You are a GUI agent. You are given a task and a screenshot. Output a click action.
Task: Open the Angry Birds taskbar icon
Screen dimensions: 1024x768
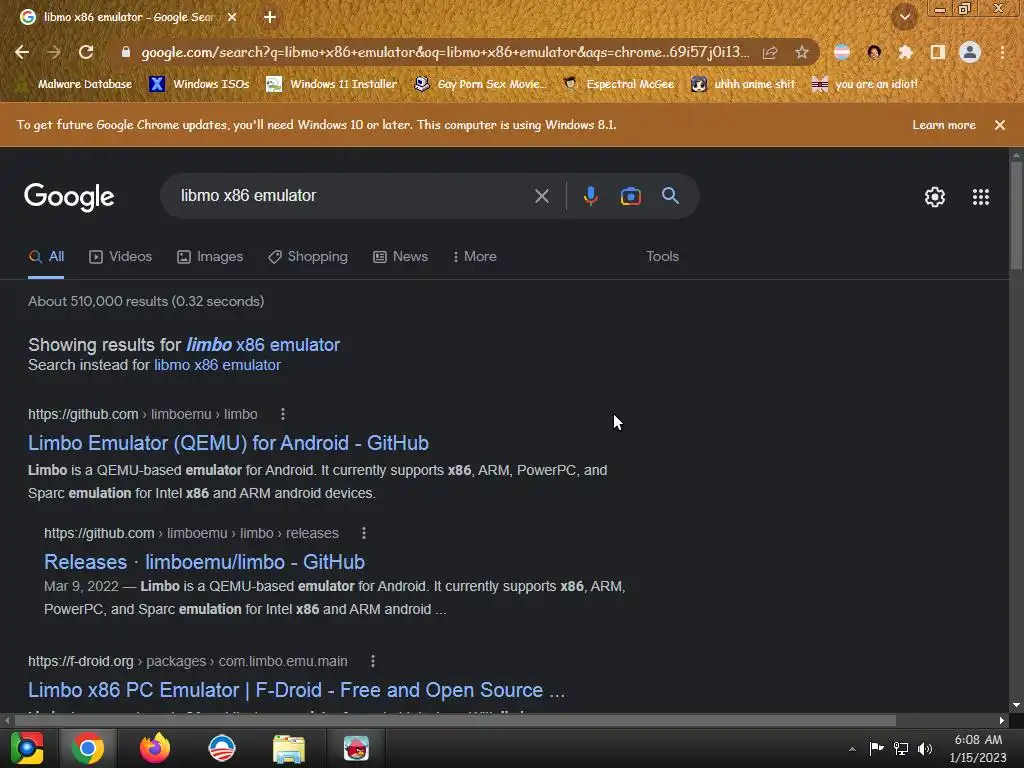tap(356, 748)
